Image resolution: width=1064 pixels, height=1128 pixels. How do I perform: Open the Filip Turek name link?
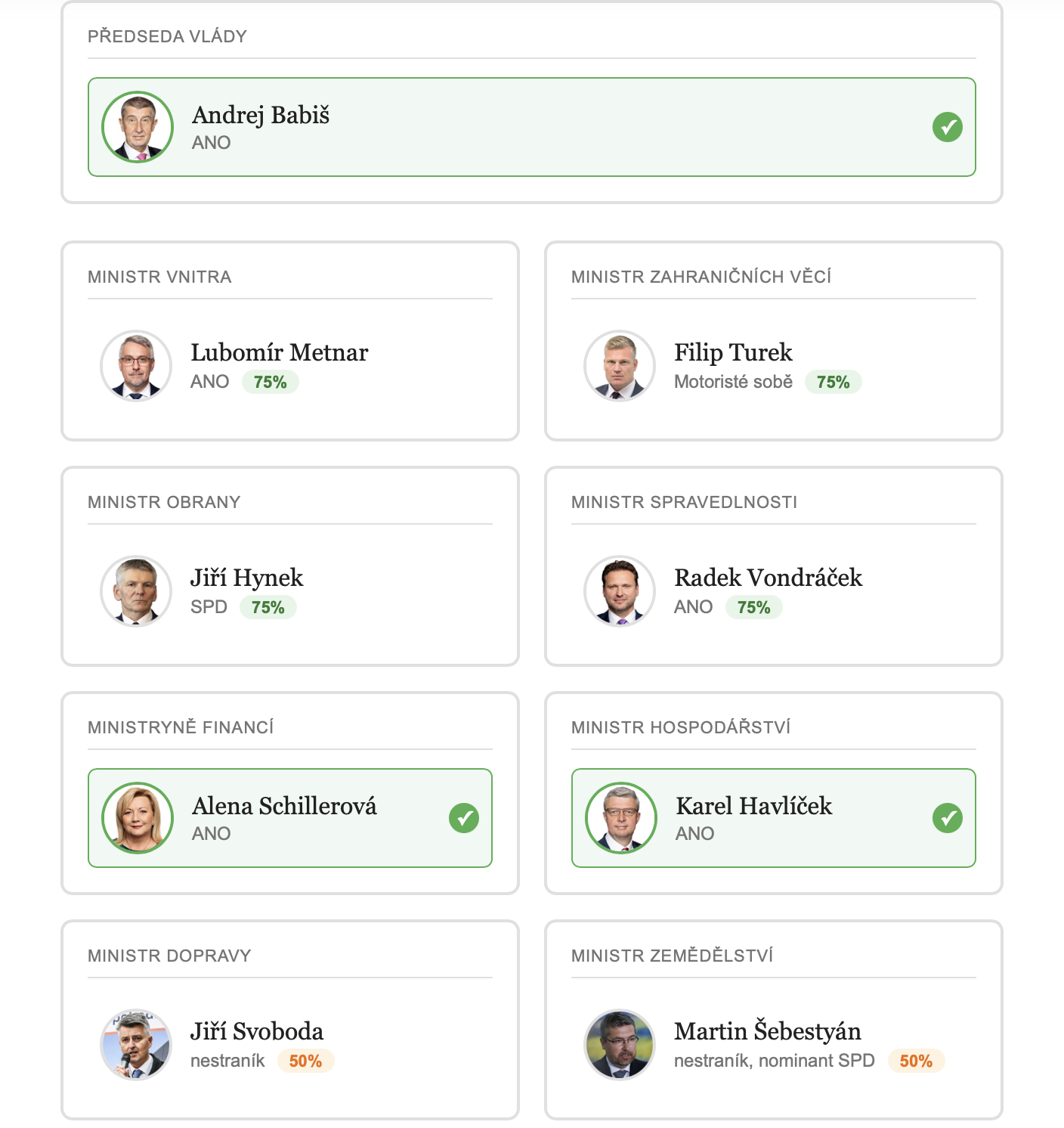pyautogui.click(x=733, y=352)
